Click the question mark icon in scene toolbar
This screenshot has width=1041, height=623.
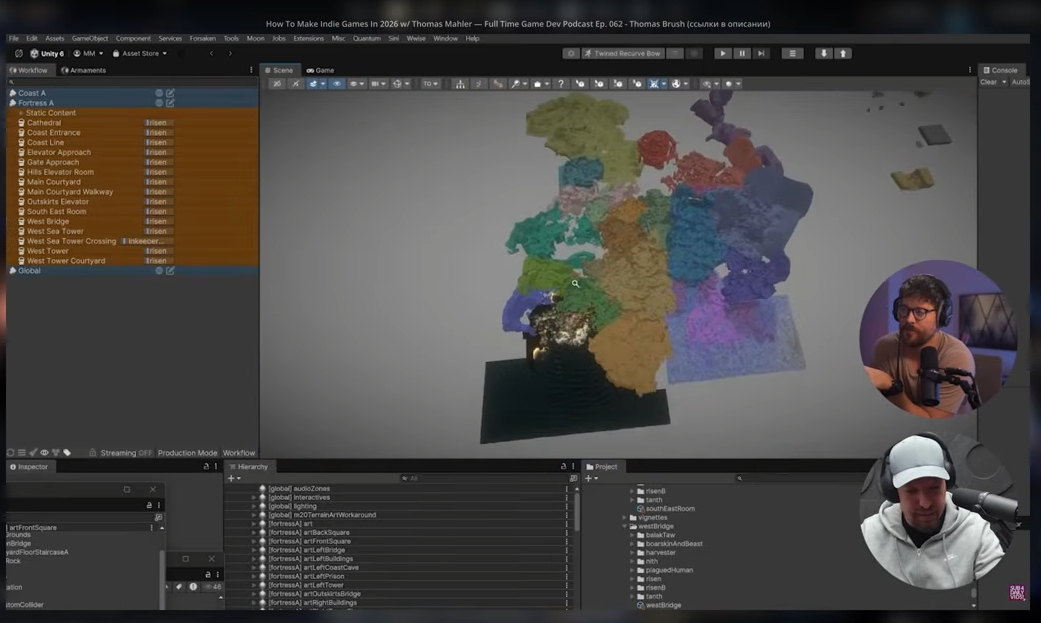[x=561, y=84]
